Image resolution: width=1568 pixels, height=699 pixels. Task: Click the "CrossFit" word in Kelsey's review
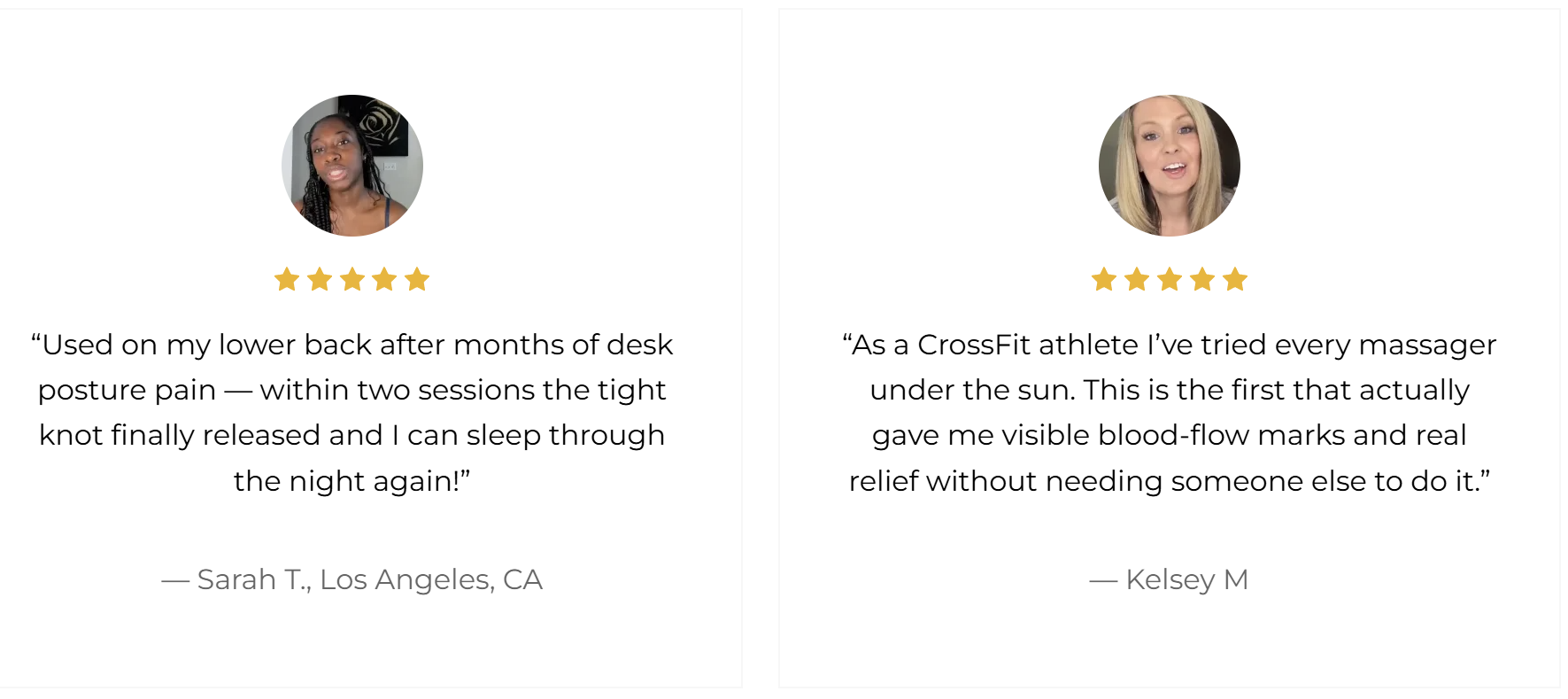(x=974, y=345)
